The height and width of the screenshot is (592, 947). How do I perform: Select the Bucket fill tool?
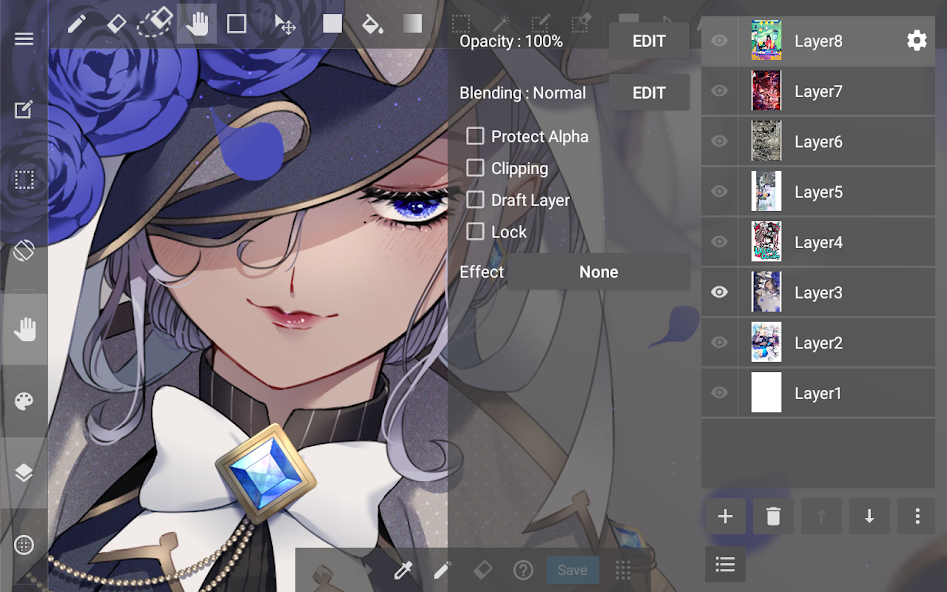(373, 24)
